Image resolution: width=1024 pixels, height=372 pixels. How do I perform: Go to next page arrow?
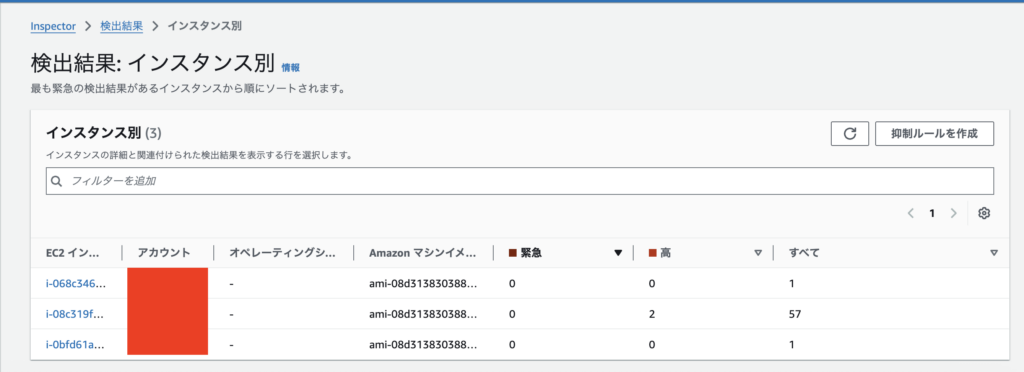point(954,213)
